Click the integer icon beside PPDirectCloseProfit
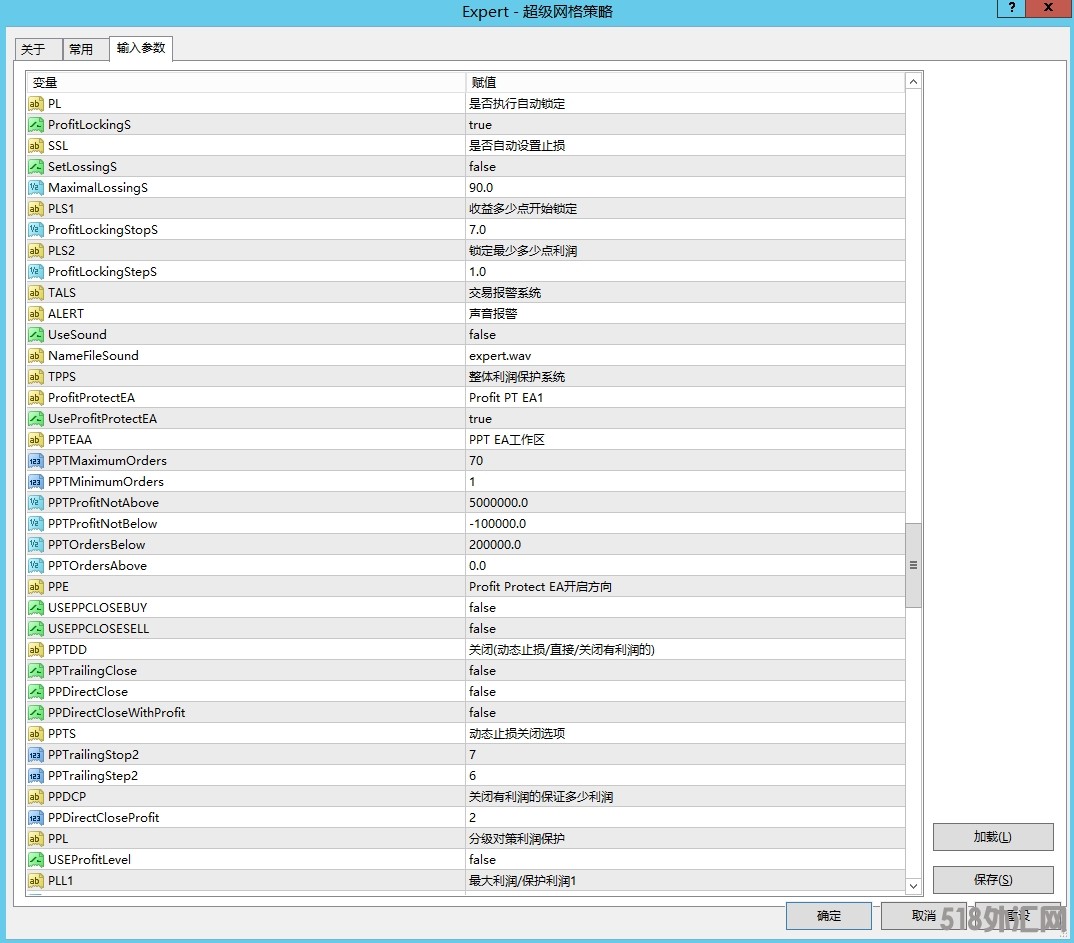This screenshot has width=1074, height=943. pyautogui.click(x=36, y=818)
